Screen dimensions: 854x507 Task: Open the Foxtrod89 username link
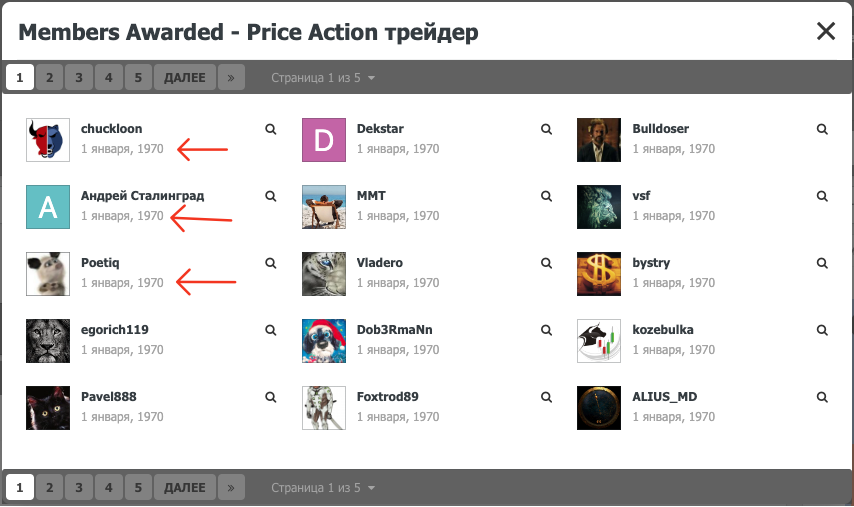coord(387,396)
